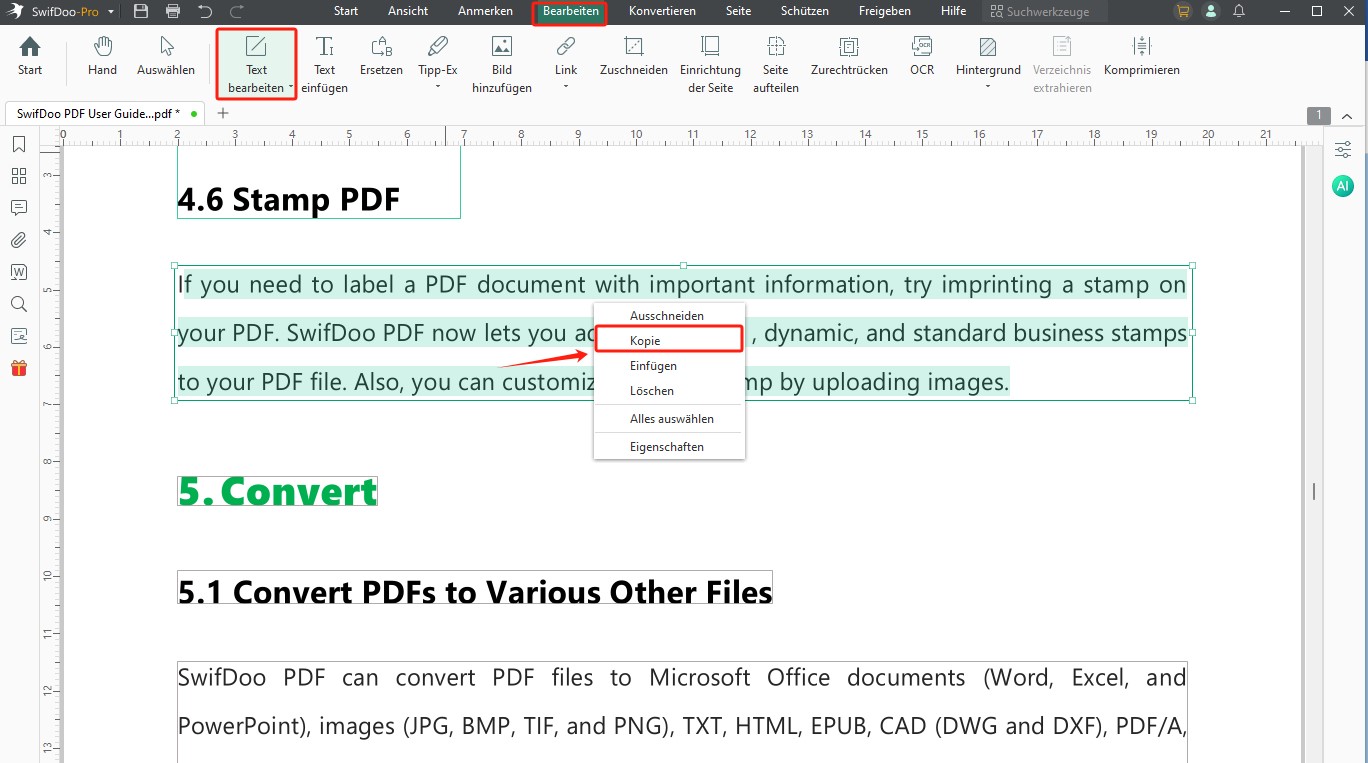Click the shopping cart icon

[x=1184, y=11]
